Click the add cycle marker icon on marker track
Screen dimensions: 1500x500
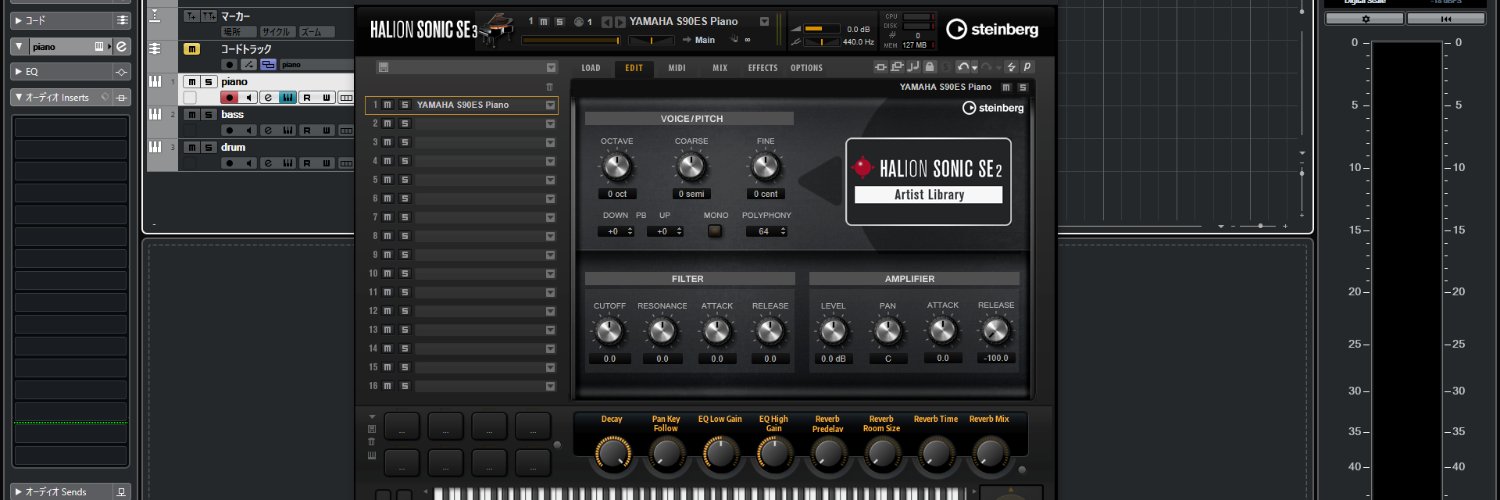coord(208,16)
